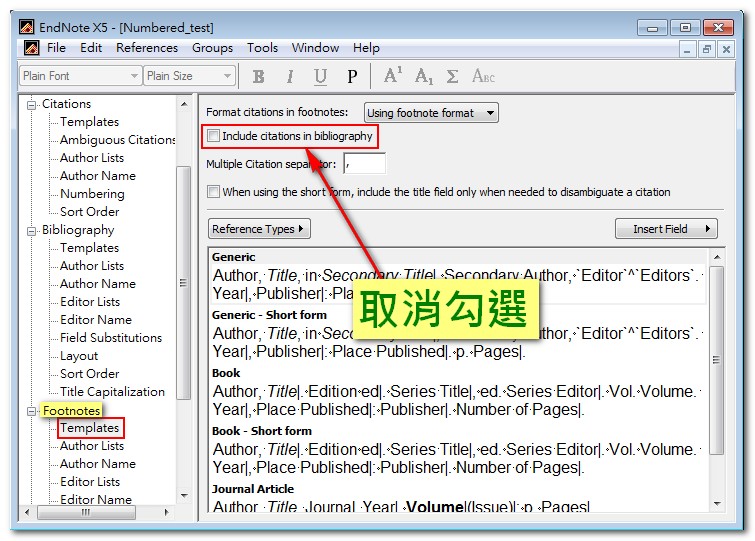Viewport: 755px width, 541px height.
Task: Click tree panel scroll up arrow
Action: [183, 104]
